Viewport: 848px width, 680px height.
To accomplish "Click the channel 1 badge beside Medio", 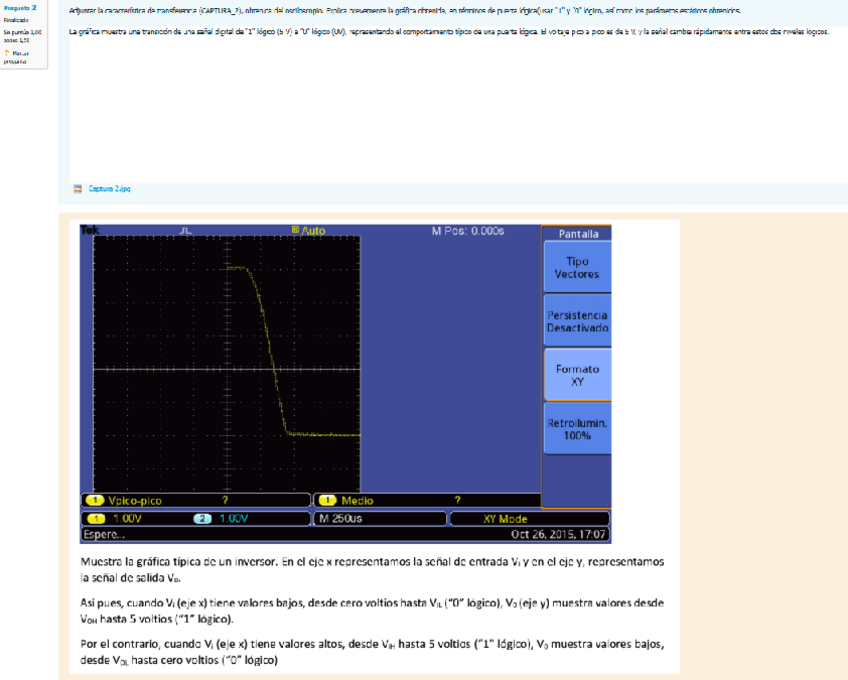I will 326,500.
